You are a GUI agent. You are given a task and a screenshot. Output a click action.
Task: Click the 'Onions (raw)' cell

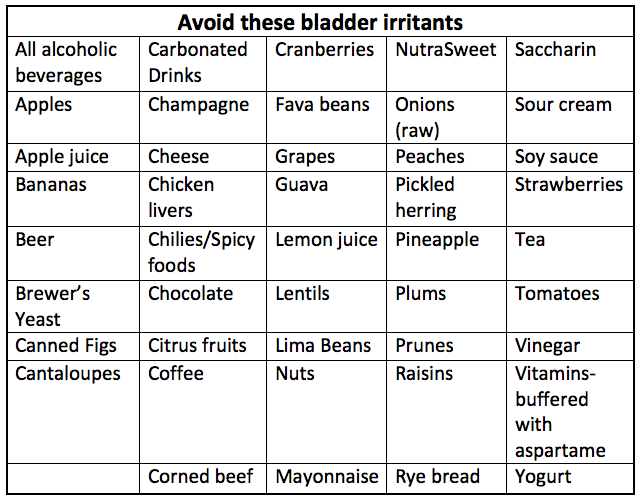point(425,117)
